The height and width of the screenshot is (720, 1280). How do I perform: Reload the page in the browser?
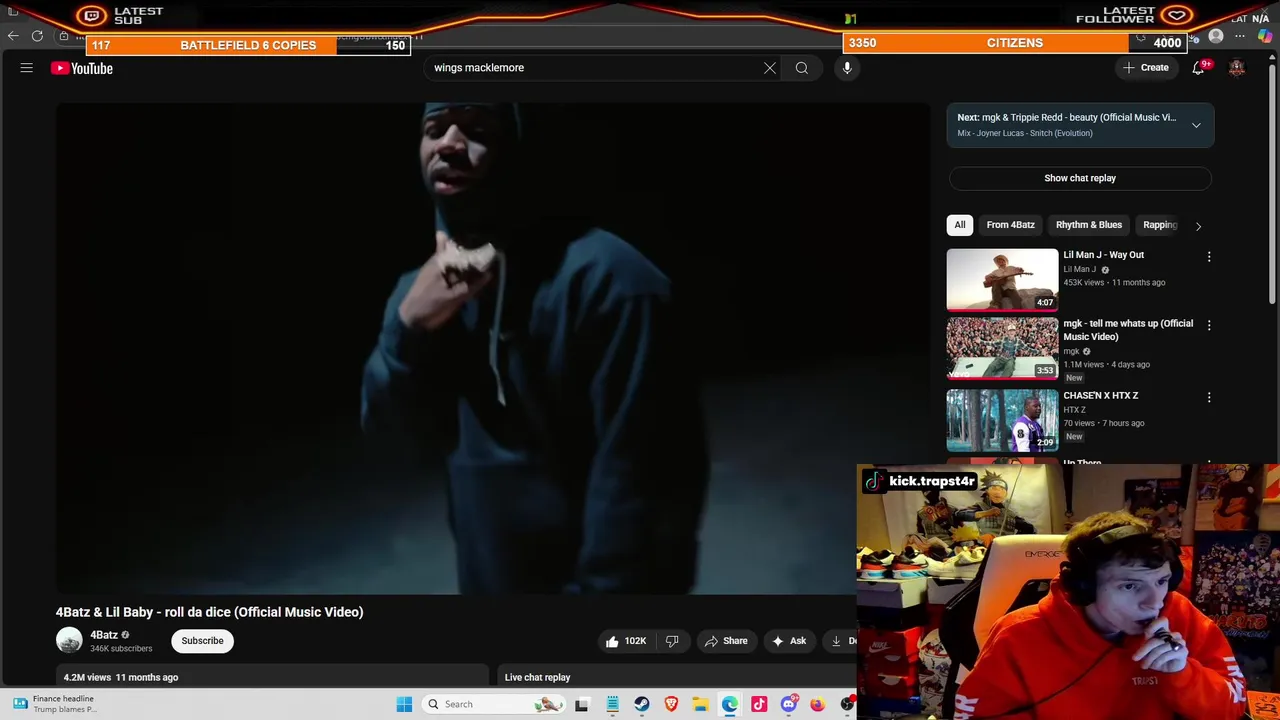tap(37, 36)
